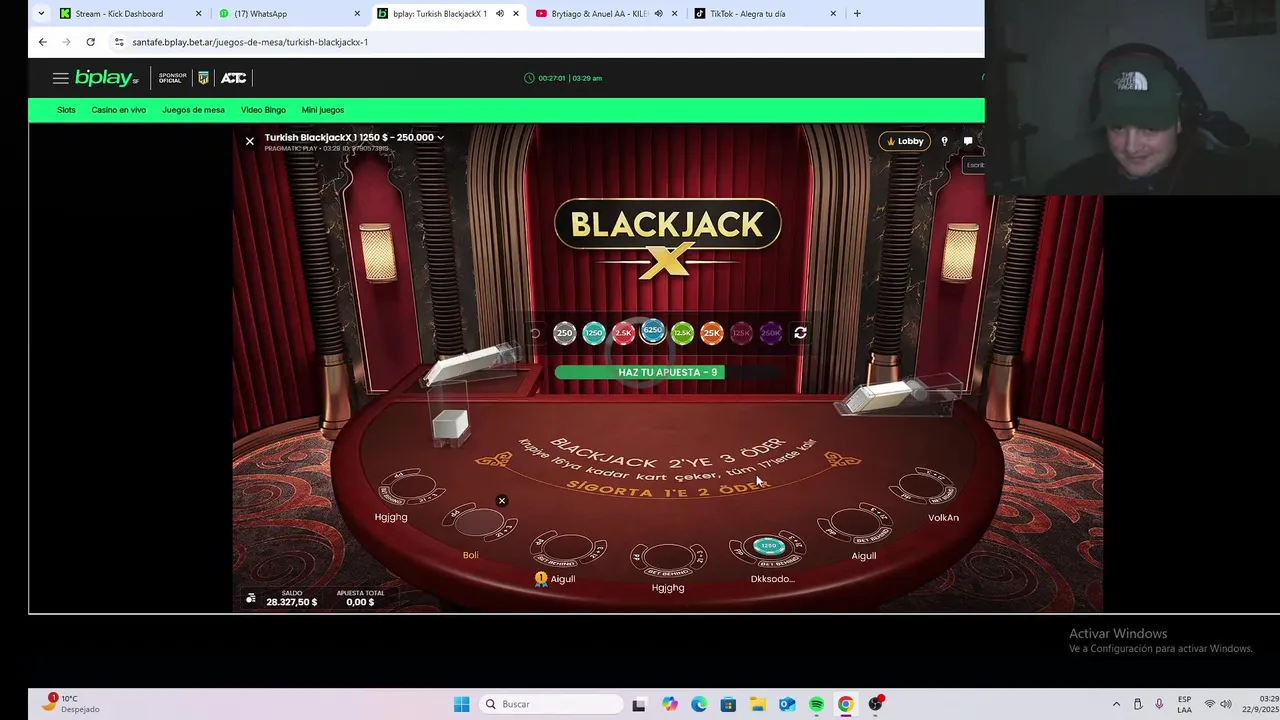1280x720 pixels.
Task: Remove Boli seat with the X button
Action: 502,501
